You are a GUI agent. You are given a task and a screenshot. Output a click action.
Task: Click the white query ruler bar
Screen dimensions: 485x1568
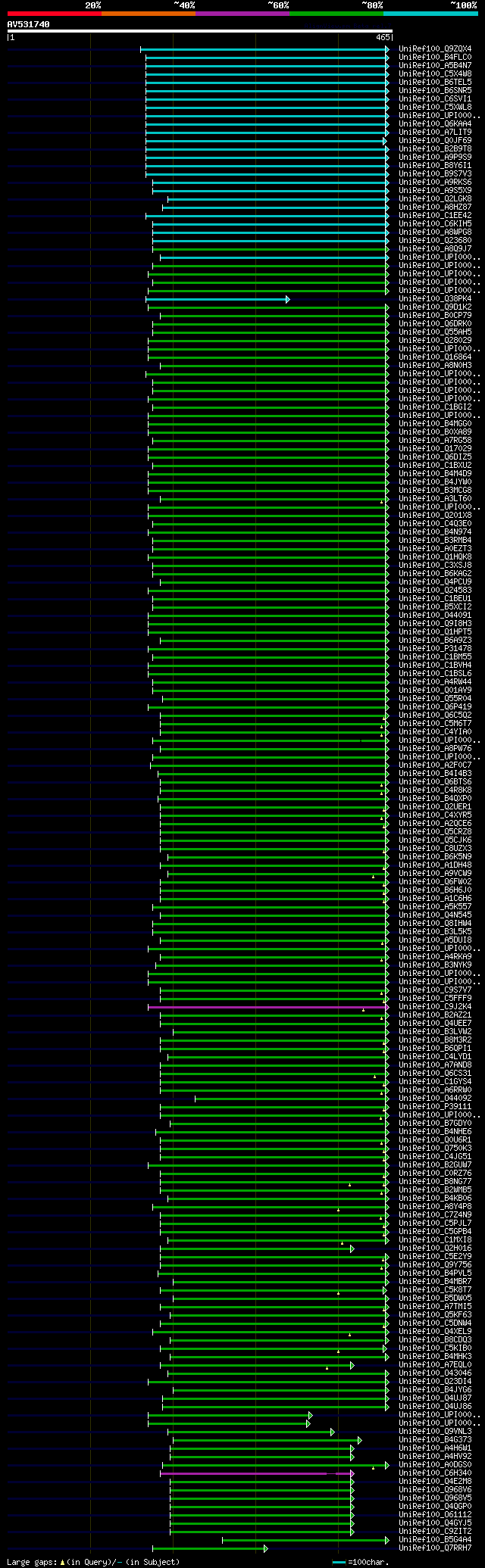point(199,31)
